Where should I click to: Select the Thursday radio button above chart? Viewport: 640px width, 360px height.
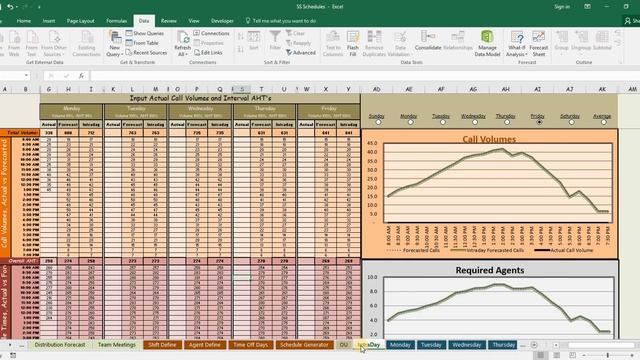click(x=507, y=122)
